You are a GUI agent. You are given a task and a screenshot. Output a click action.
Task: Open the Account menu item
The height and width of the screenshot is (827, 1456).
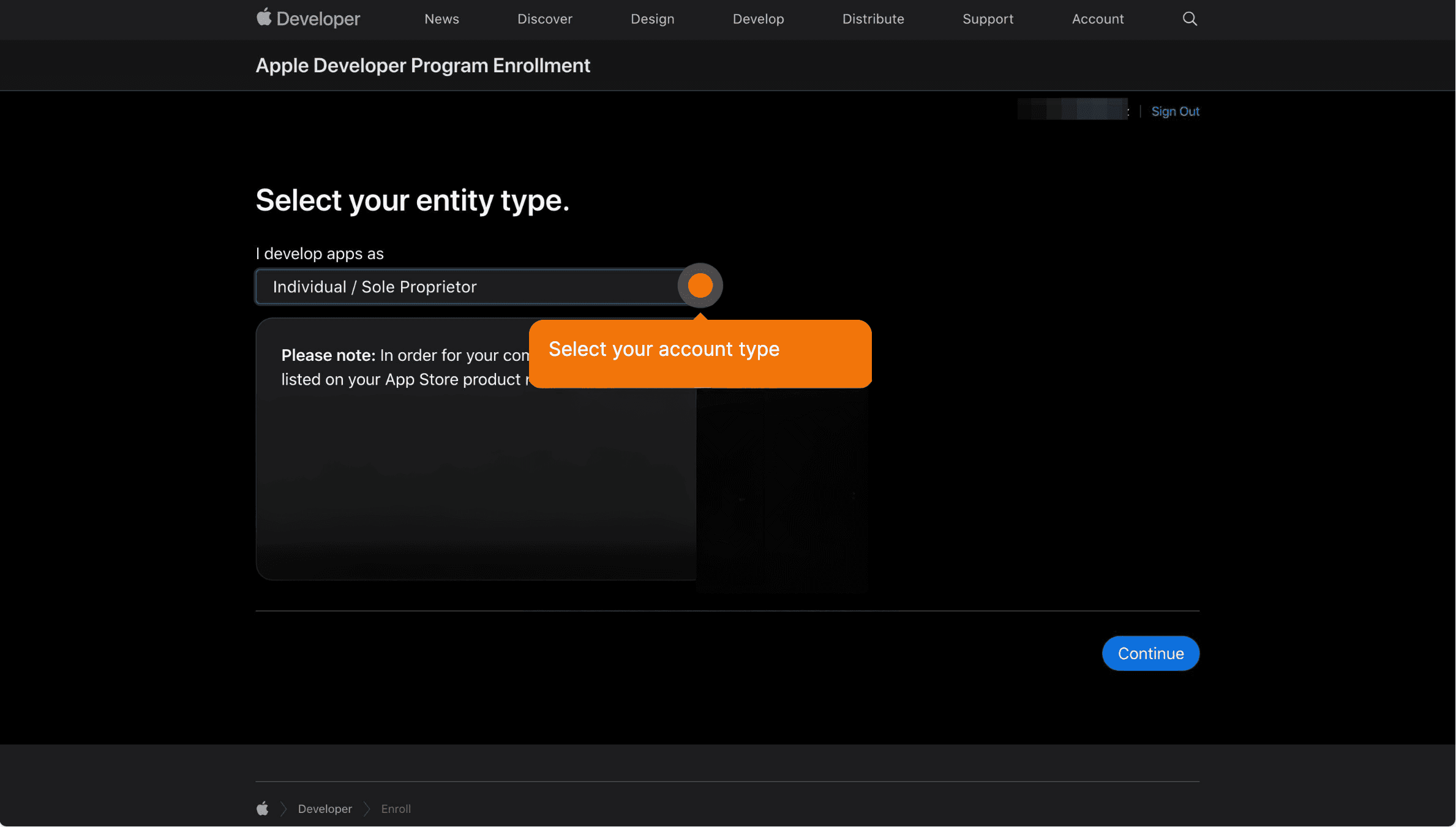click(1098, 19)
